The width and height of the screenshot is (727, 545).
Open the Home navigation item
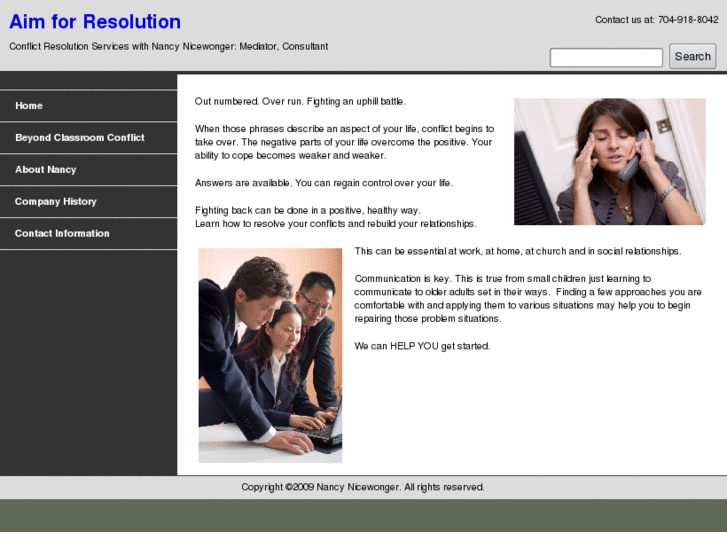click(x=88, y=106)
